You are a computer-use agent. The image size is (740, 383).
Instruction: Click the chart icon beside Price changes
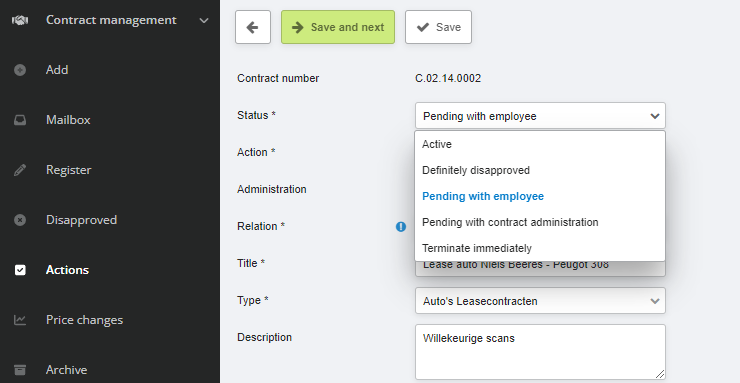click(20, 320)
